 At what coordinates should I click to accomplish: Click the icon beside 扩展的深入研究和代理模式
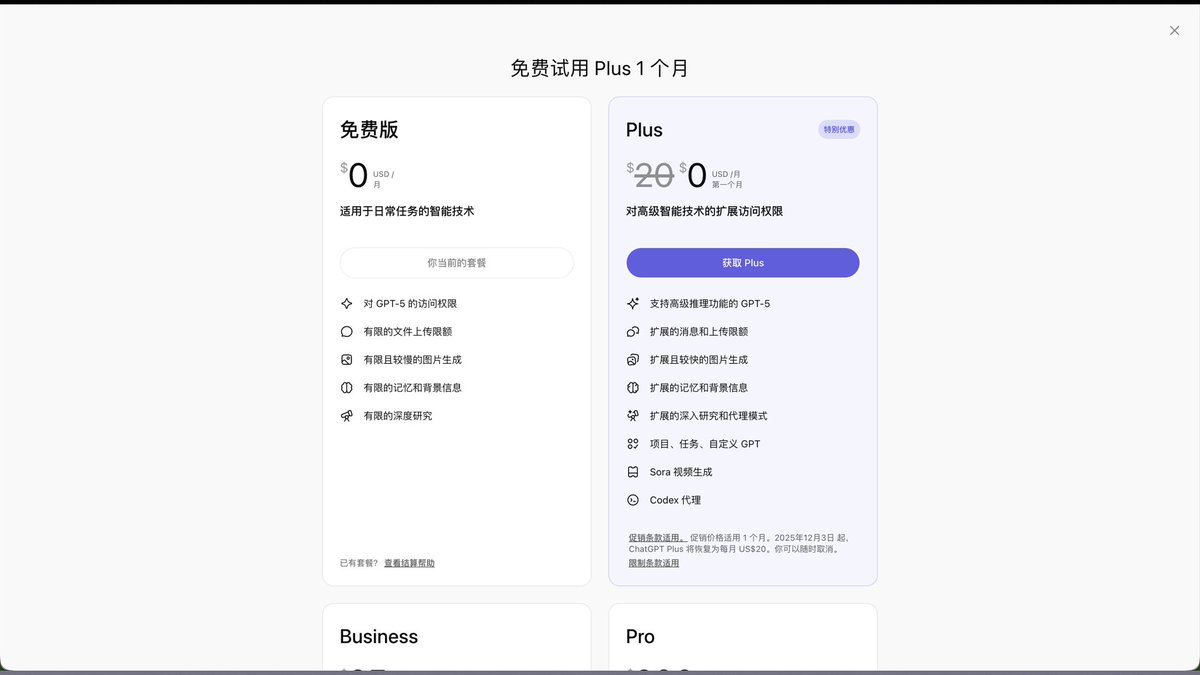click(x=633, y=415)
